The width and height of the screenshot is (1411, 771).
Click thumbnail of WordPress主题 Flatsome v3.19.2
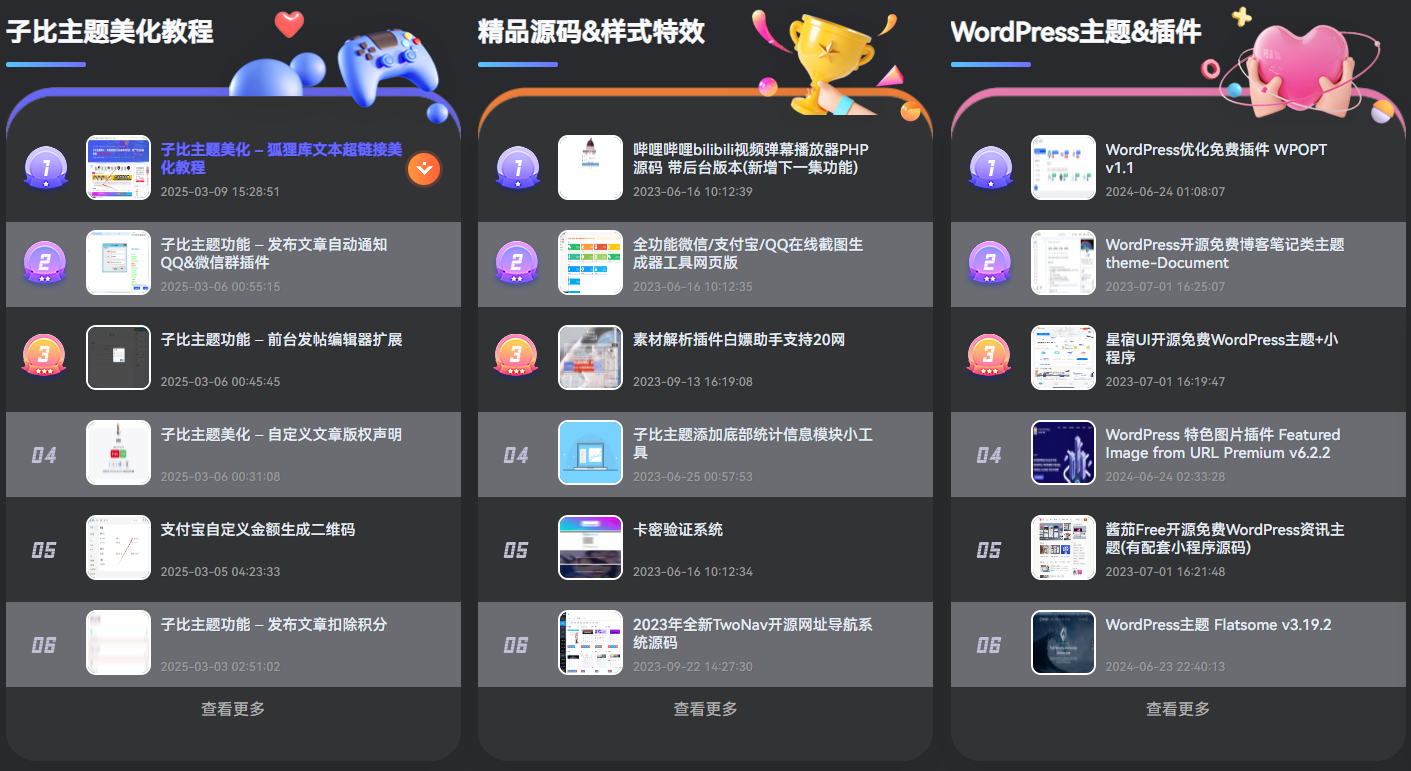tap(1063, 642)
